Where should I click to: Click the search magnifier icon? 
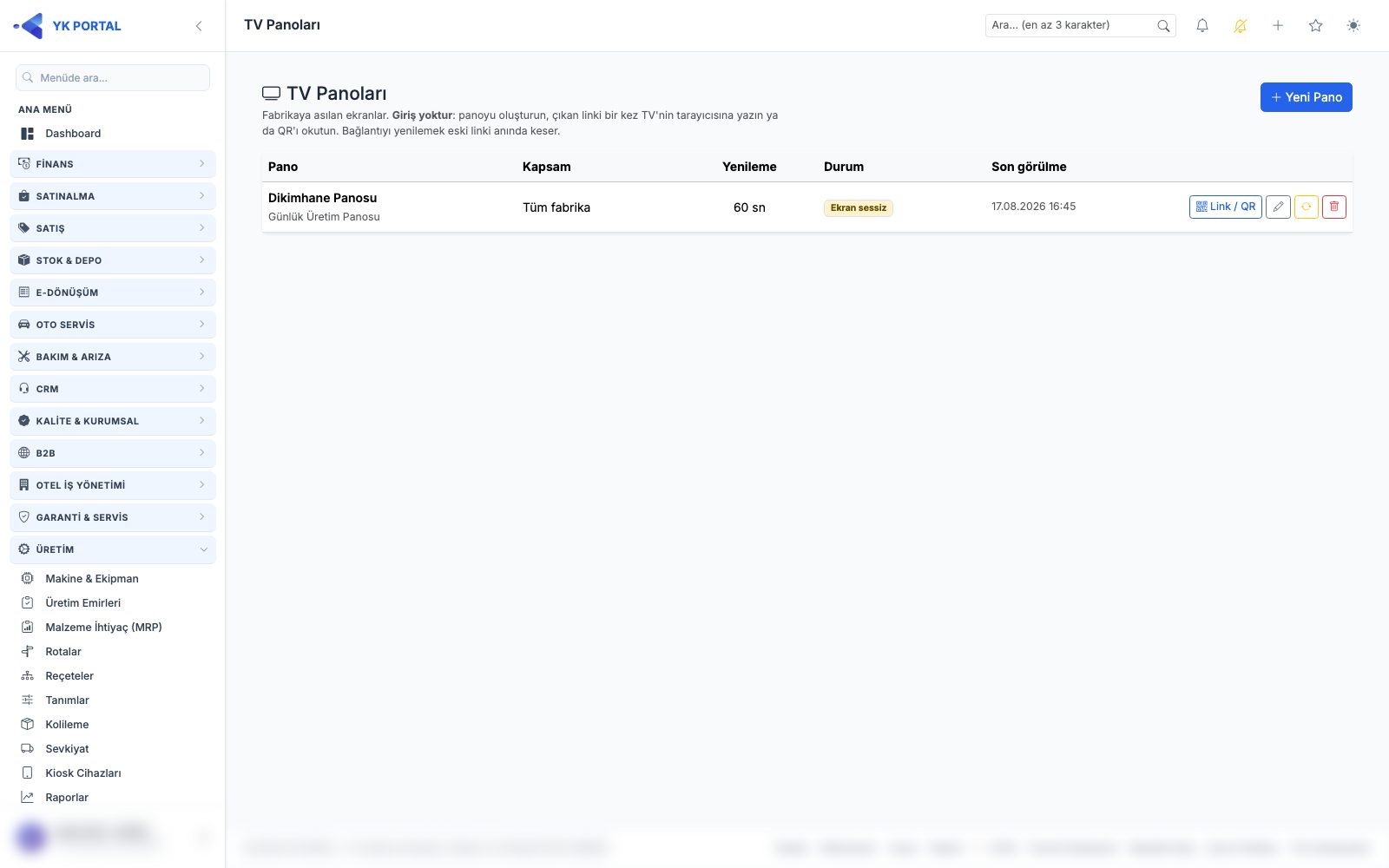coord(1163,26)
